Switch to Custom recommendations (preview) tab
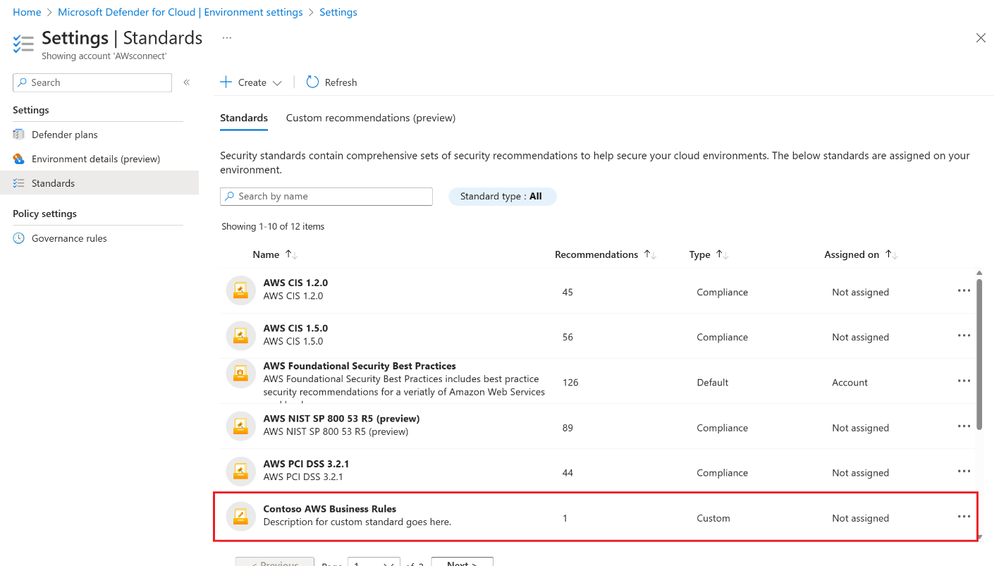The image size is (999, 566). click(371, 118)
